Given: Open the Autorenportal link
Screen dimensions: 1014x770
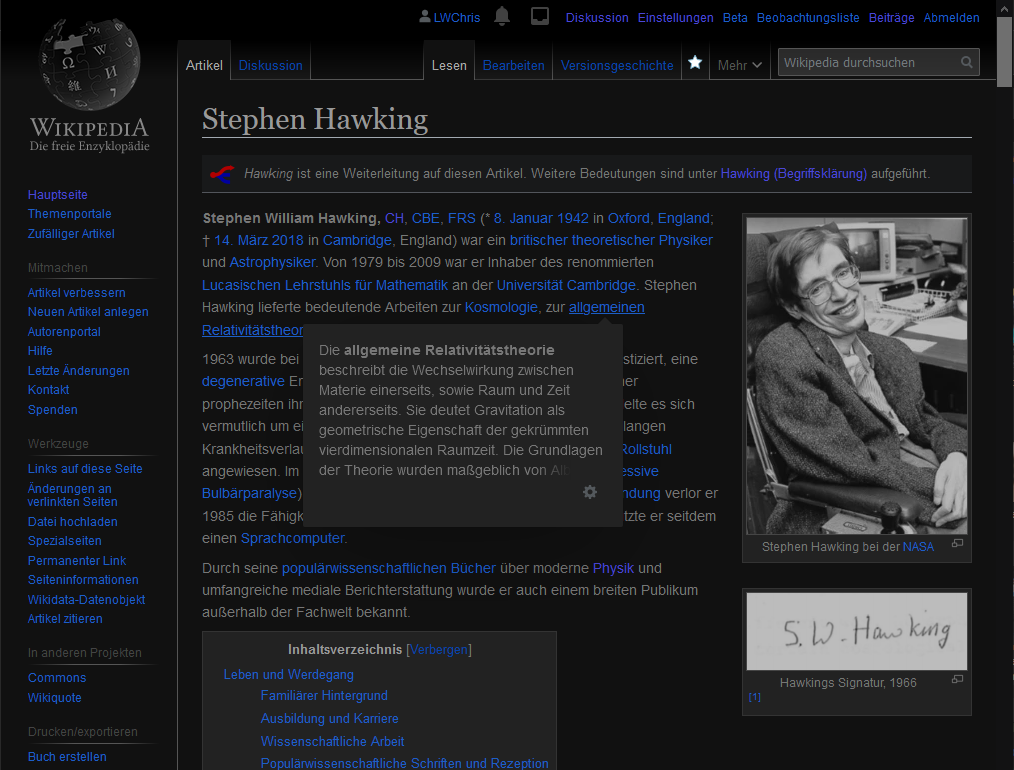Looking at the screenshot, I should (64, 332).
